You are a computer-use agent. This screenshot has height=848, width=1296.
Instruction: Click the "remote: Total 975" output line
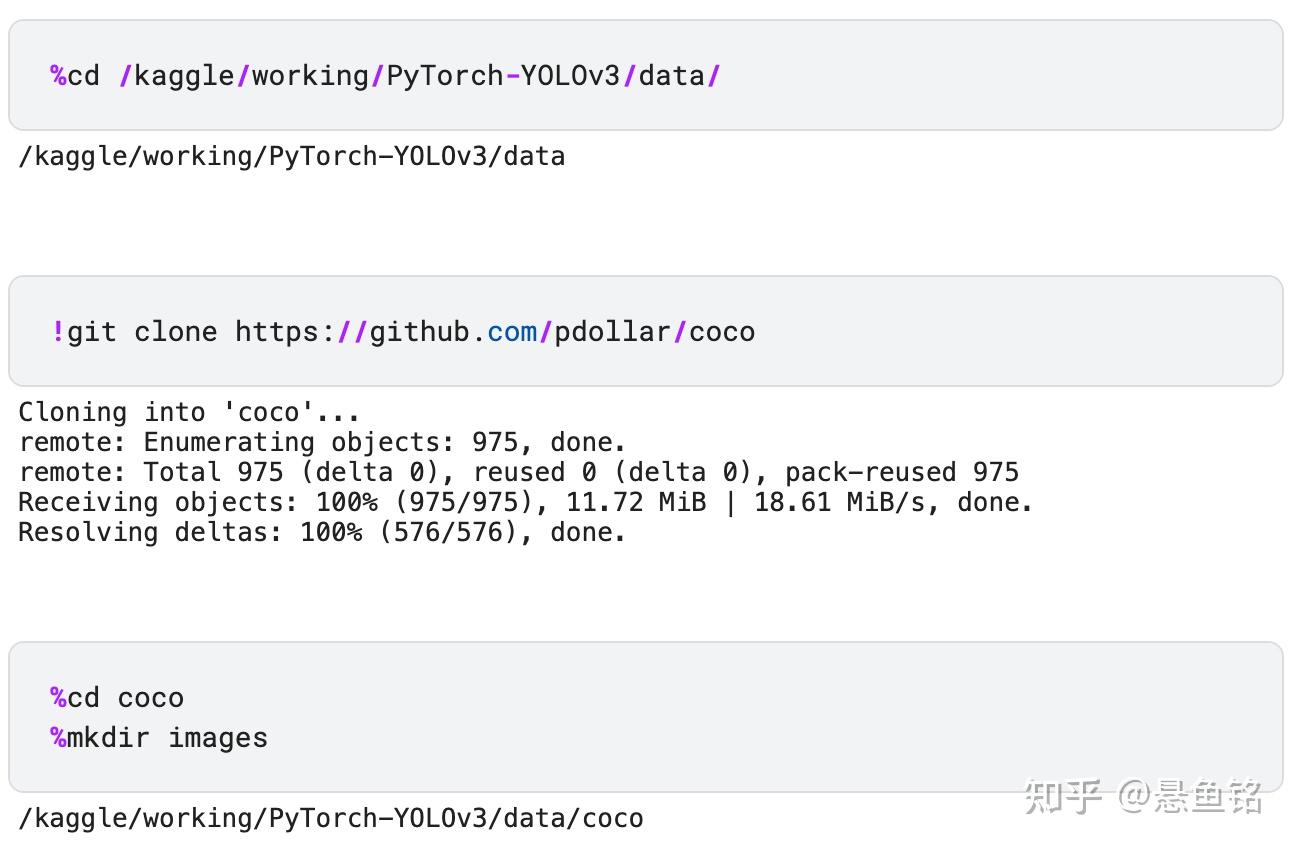(x=518, y=472)
